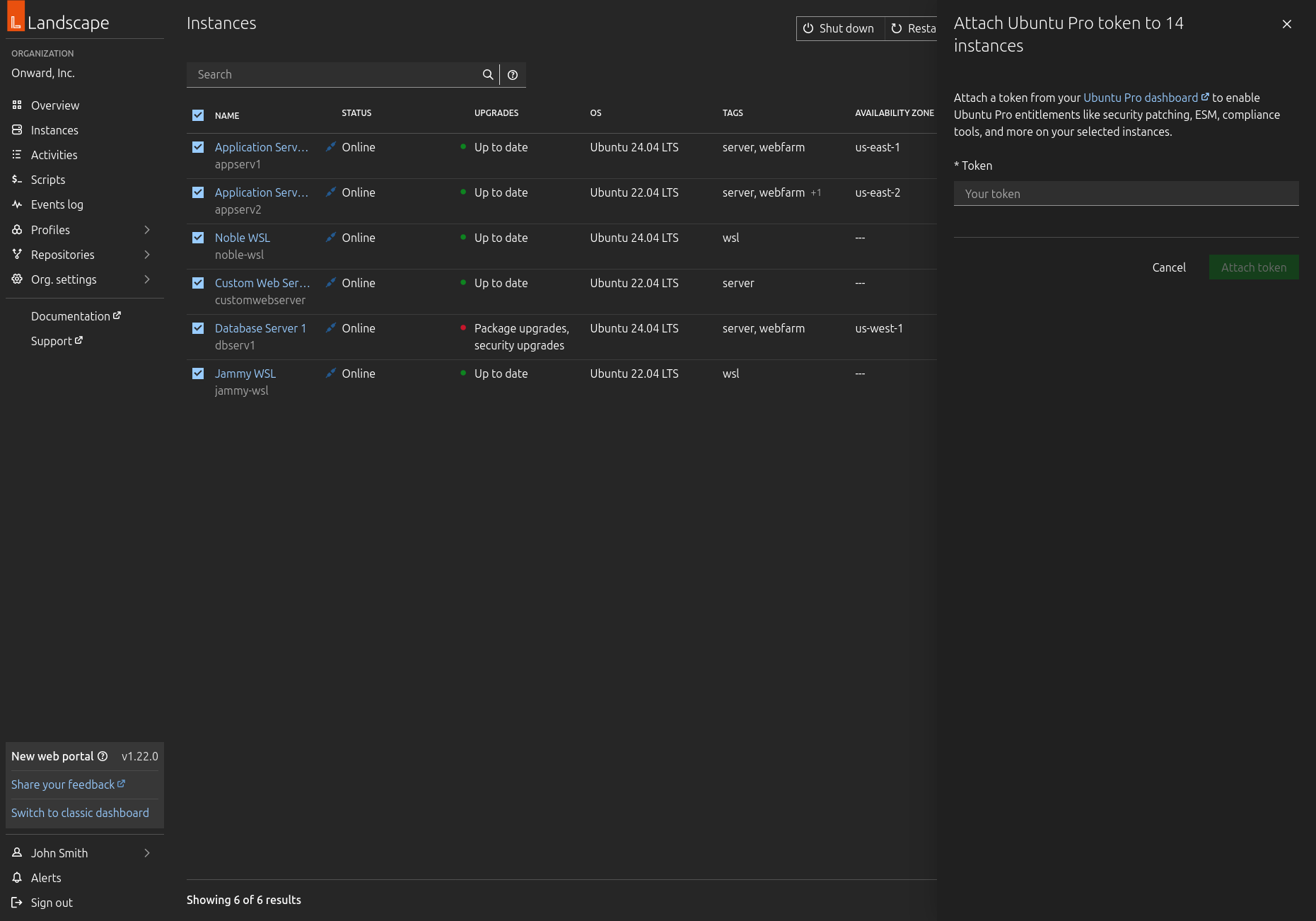
Task: Click the connection icon next to Jammy WSL
Action: coord(330,373)
